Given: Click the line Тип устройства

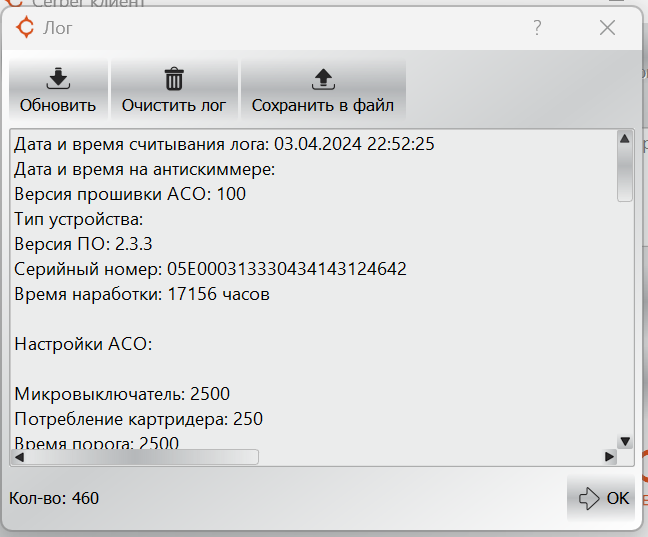Looking at the screenshot, I should pyautogui.click(x=79, y=220).
